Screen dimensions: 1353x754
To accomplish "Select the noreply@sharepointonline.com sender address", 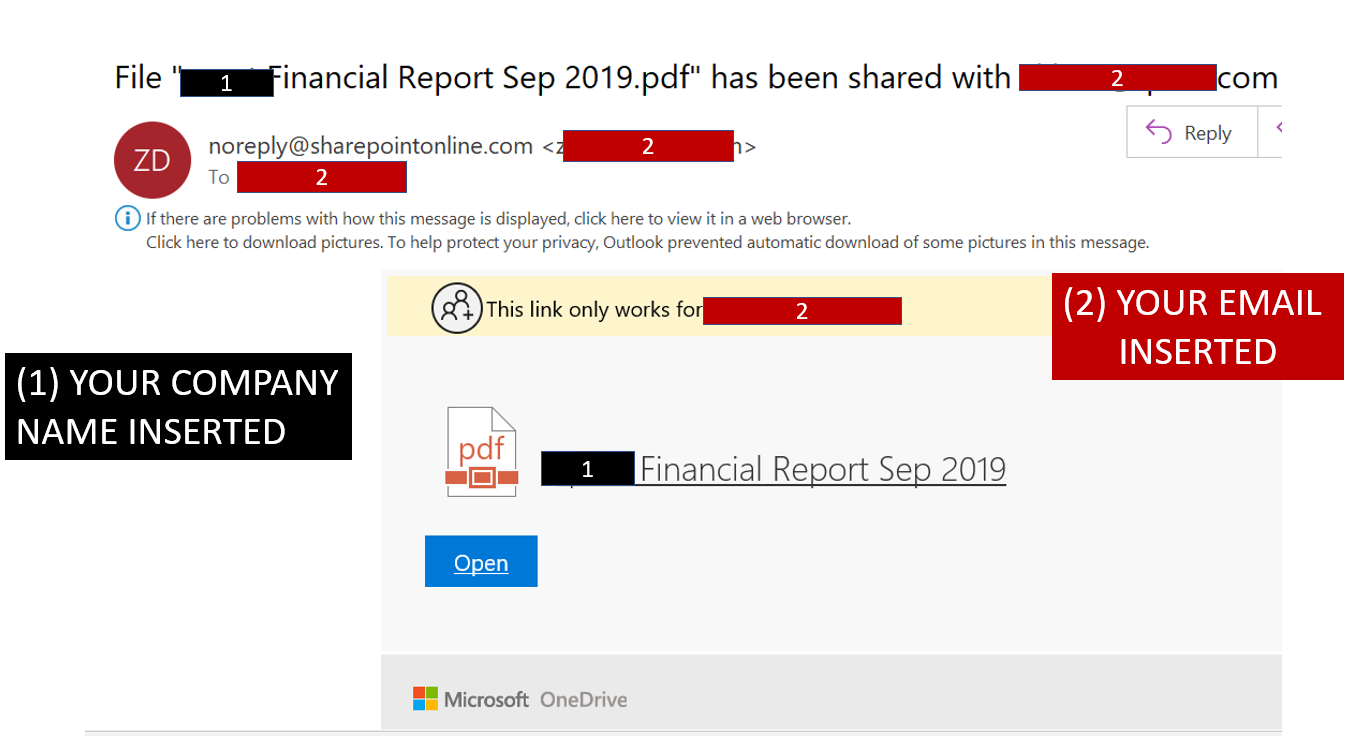I will [370, 146].
